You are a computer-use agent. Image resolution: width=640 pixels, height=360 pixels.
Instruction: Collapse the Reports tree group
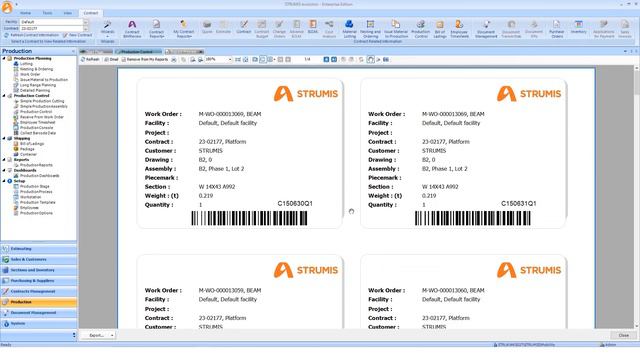coord(4,160)
